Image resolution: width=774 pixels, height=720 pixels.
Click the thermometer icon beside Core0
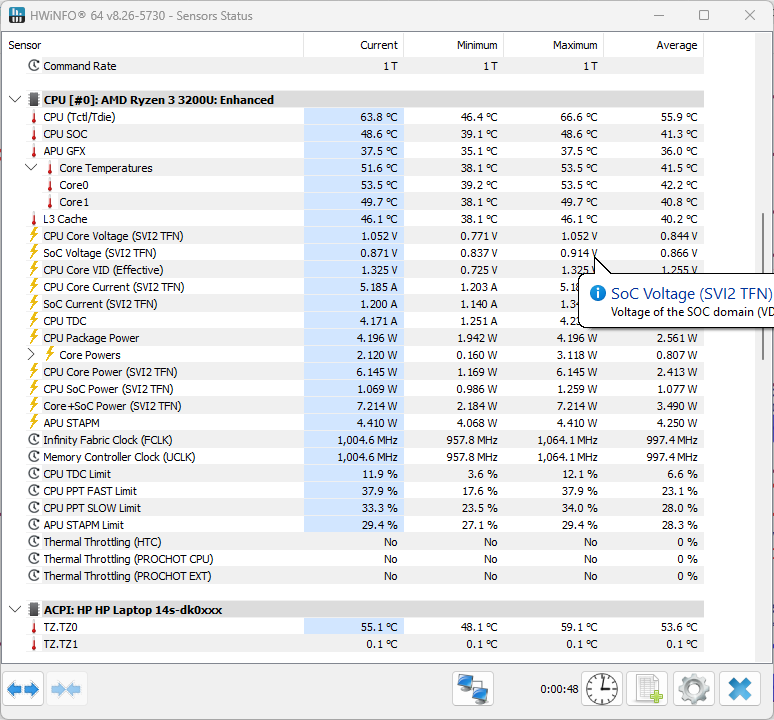pos(50,185)
